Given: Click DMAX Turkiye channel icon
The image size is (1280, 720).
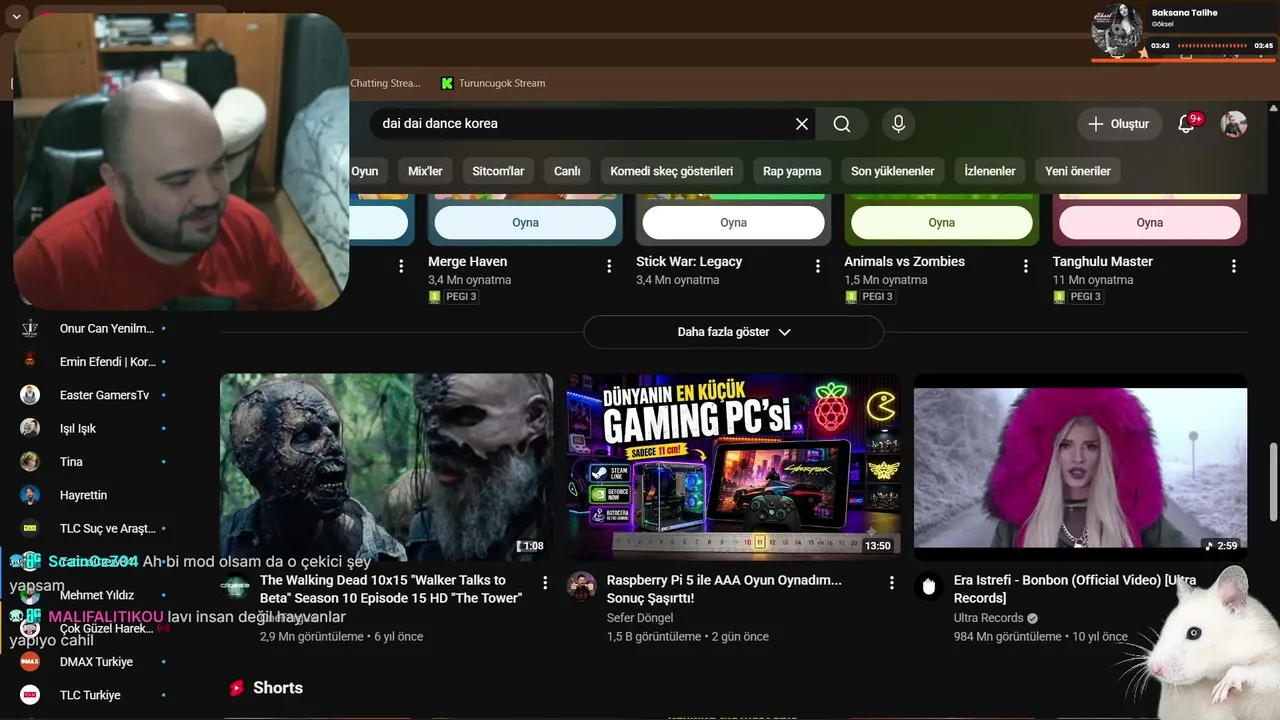Looking at the screenshot, I should pyautogui.click(x=30, y=661).
